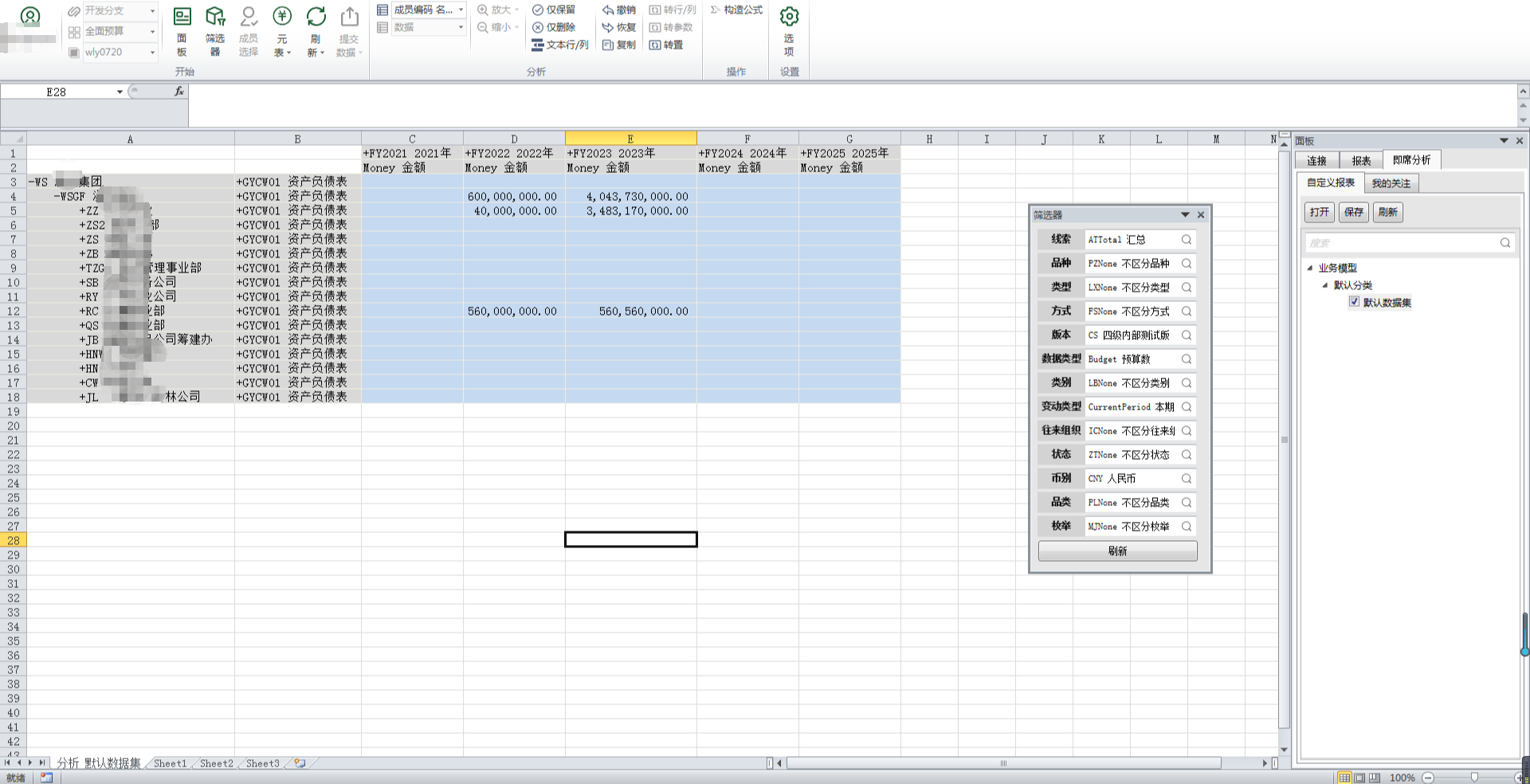
Task: Click the vertical scrollbar down arrow
Action: [1284, 750]
